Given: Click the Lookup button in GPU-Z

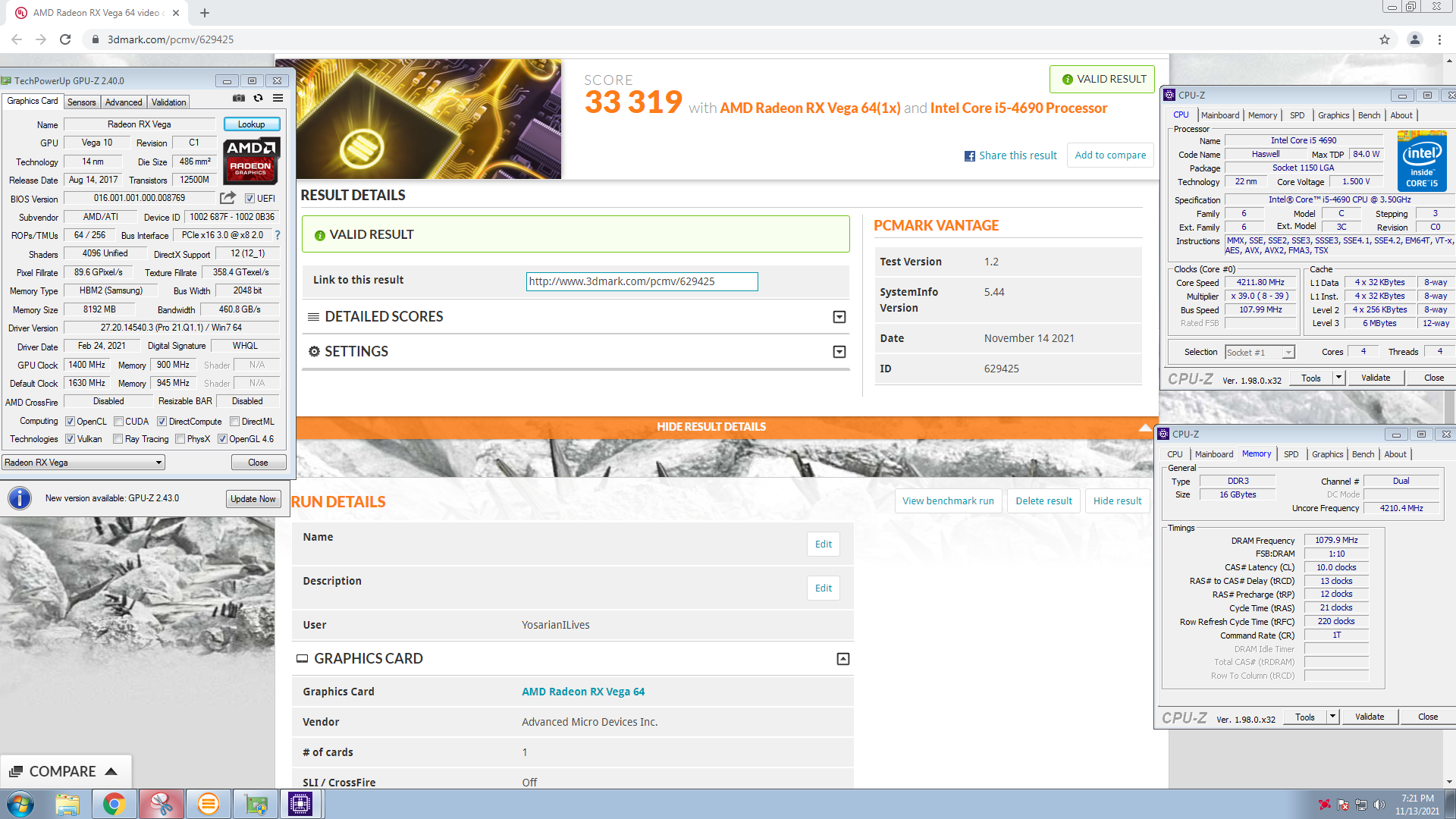Looking at the screenshot, I should pyautogui.click(x=252, y=124).
